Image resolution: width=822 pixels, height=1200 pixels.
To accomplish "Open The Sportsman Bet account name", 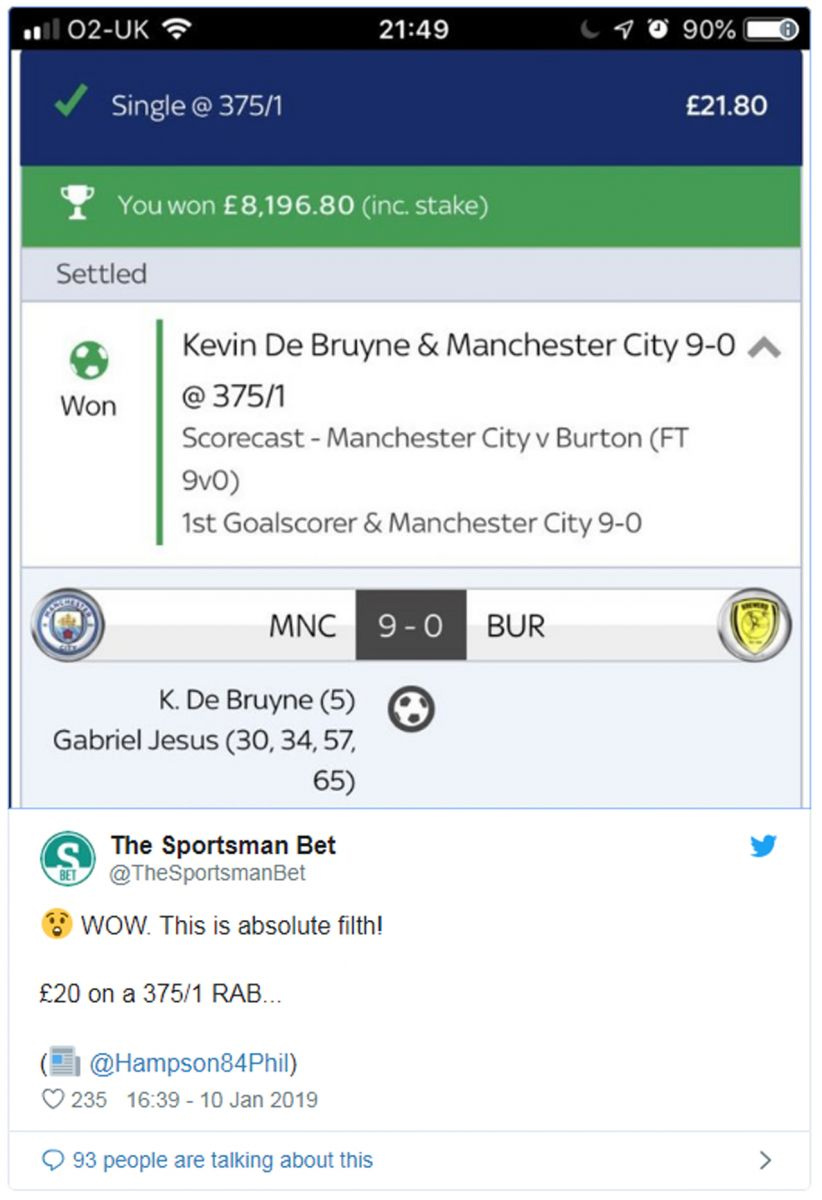I will coord(223,845).
